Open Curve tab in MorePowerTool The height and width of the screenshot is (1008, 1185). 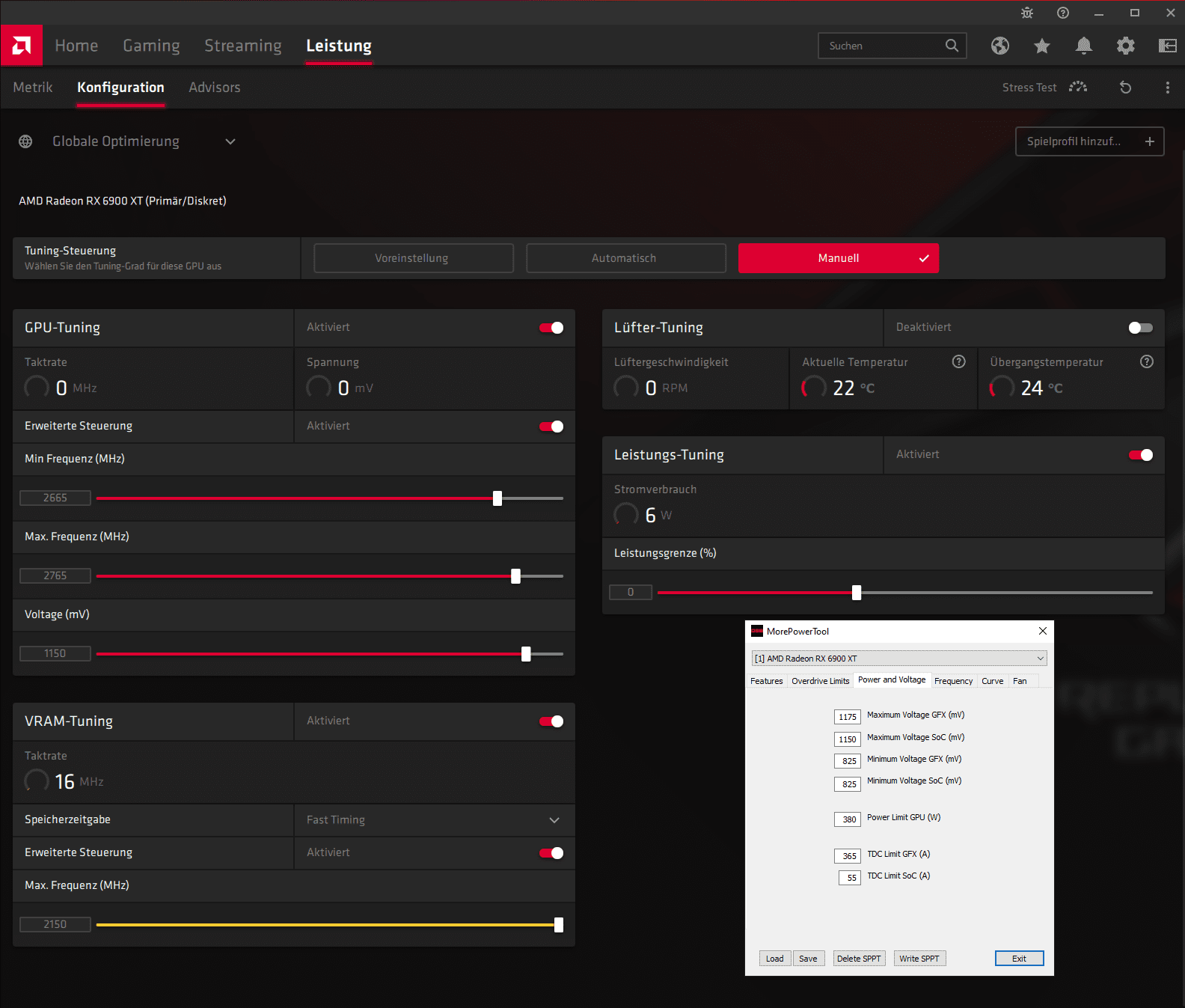pos(993,681)
